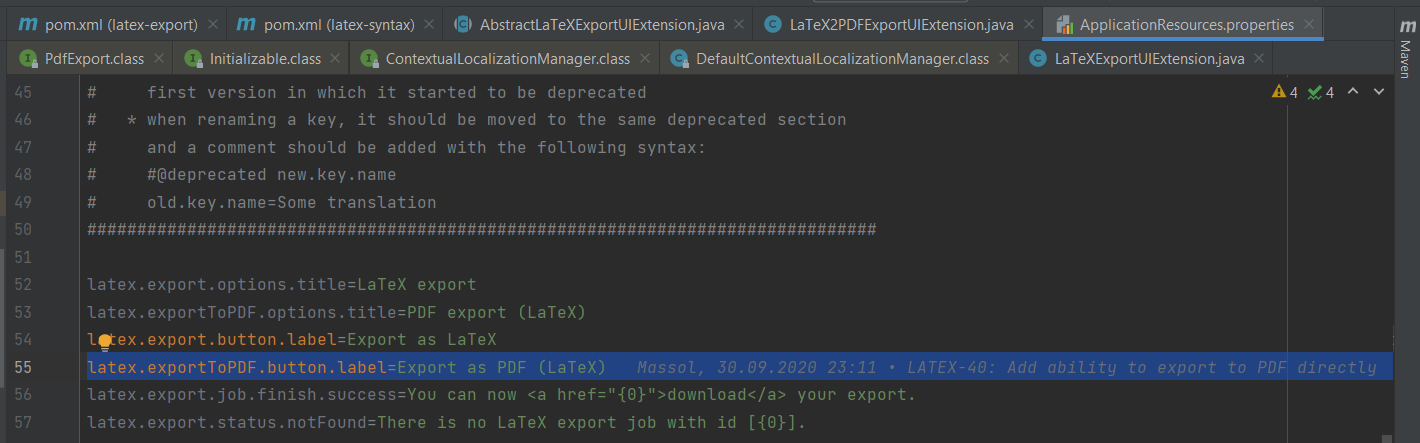Click line number 55 in gutter
Image resolution: width=1420 pixels, height=443 pixels.
(x=22, y=367)
